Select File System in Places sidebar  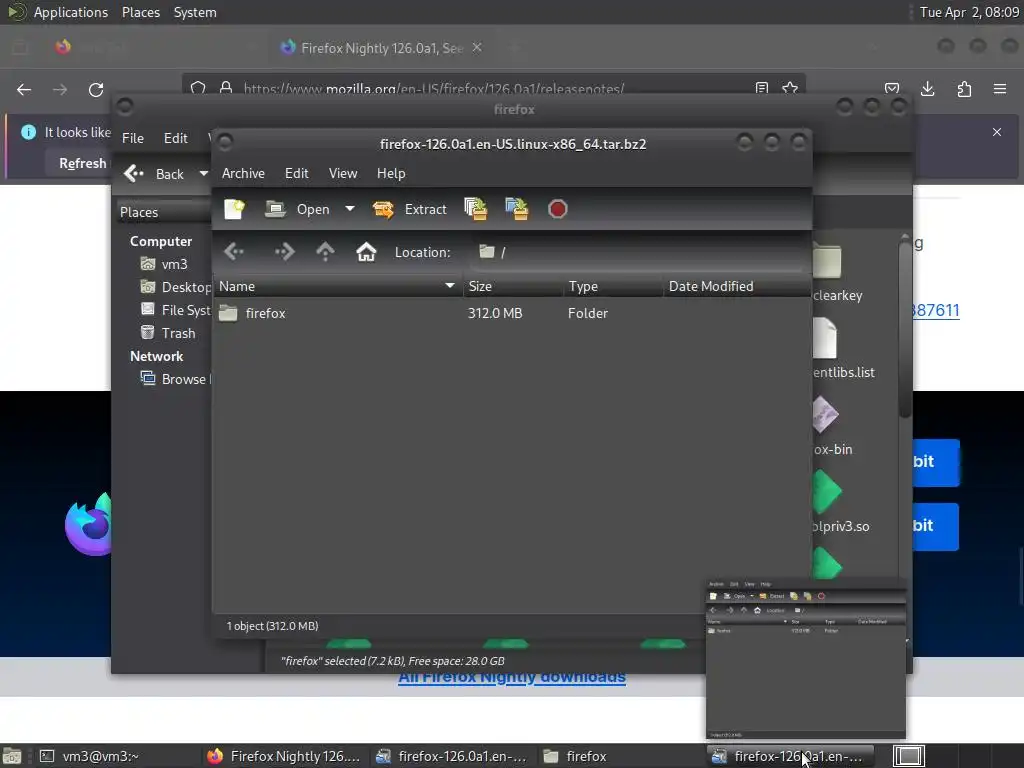tap(175, 310)
